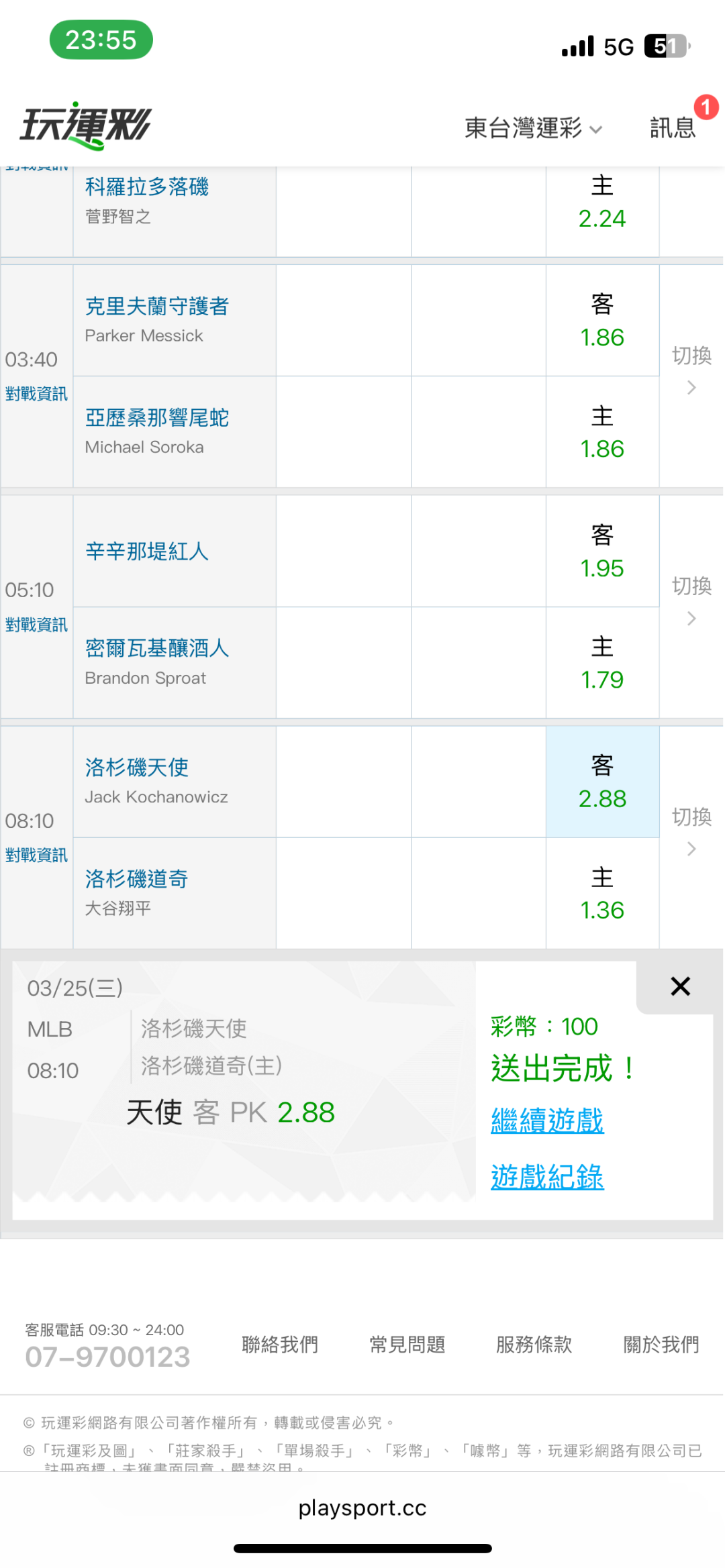
Task: Select 客 1.95 odds for 辛辛那堤紅人
Action: click(602, 552)
